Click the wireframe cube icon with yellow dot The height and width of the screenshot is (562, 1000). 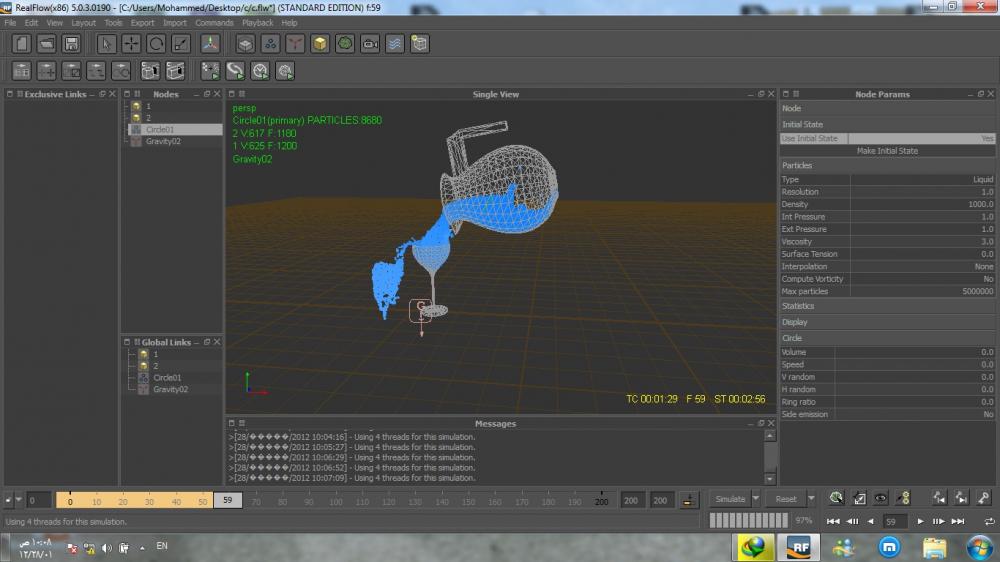tap(420, 44)
